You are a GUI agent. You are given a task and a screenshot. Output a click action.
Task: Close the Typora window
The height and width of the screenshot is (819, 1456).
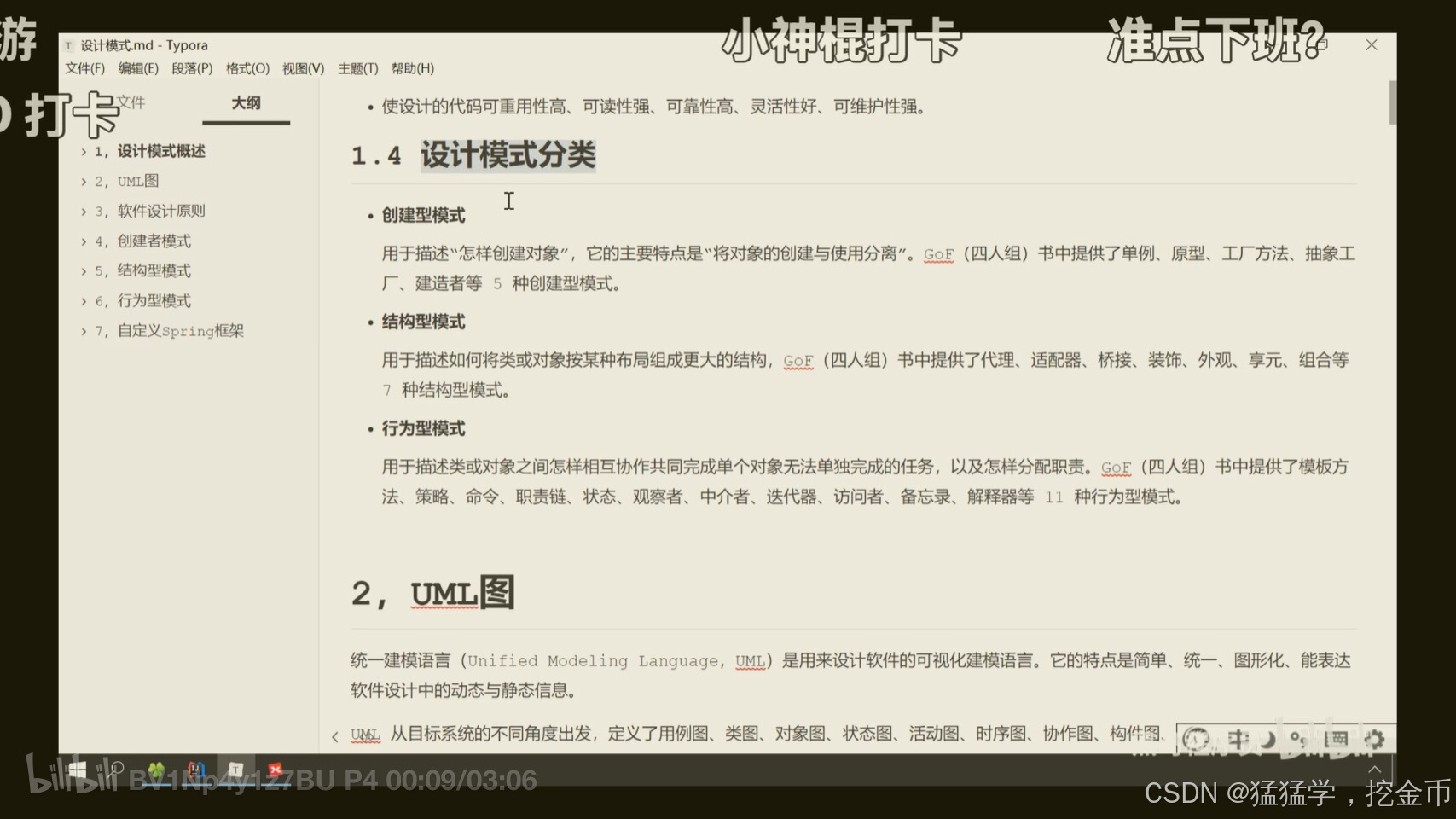coord(1372,44)
